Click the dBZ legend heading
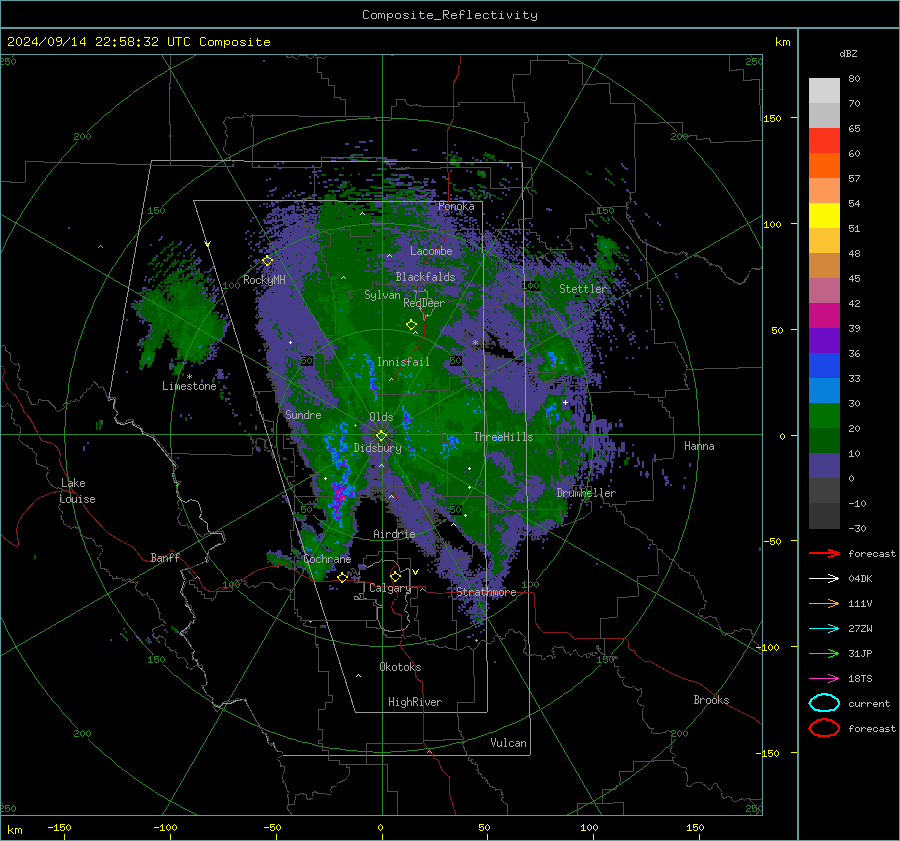 (848, 53)
